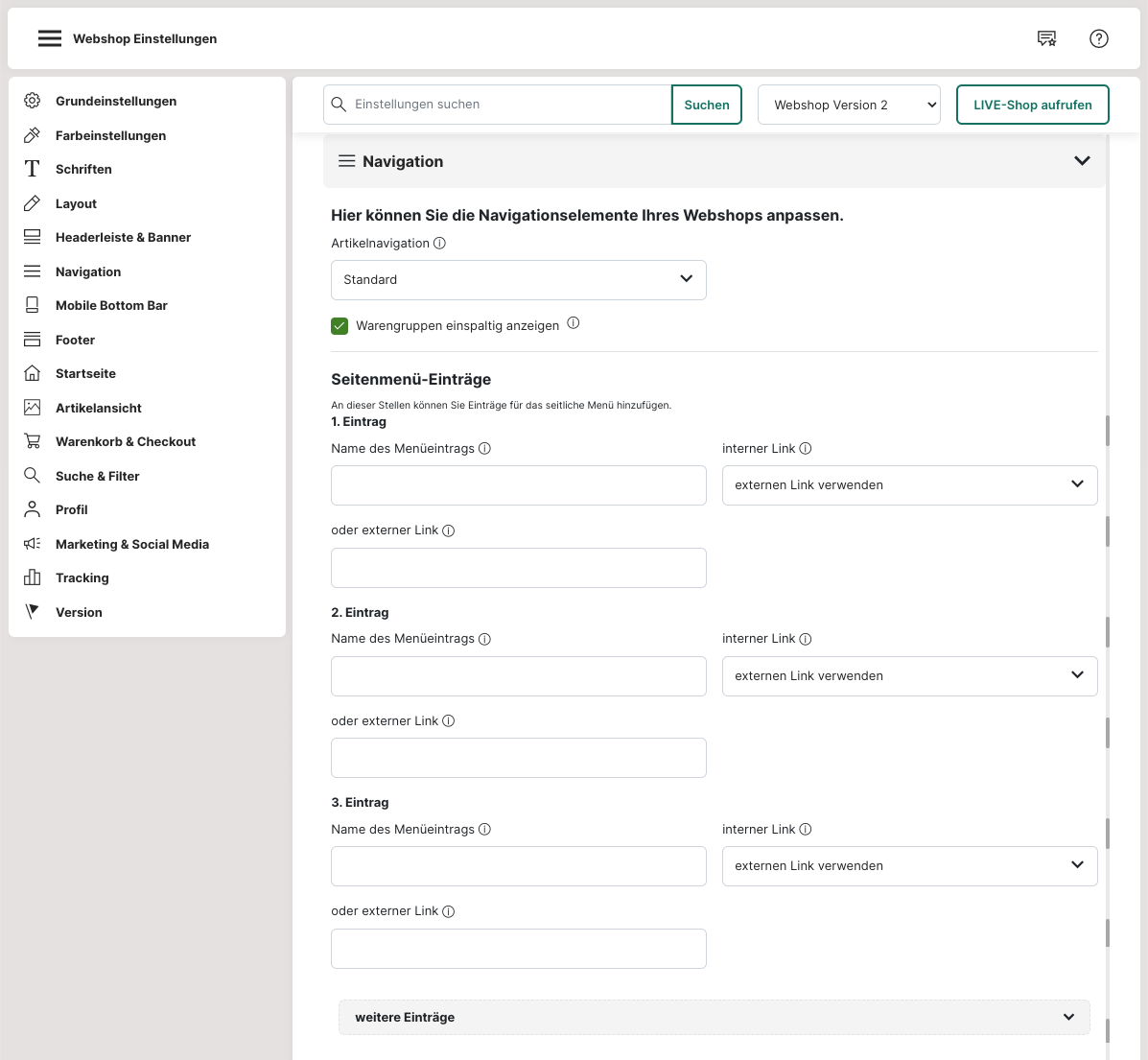Open interner Link dropdown for 1. Eintrag

(x=909, y=485)
